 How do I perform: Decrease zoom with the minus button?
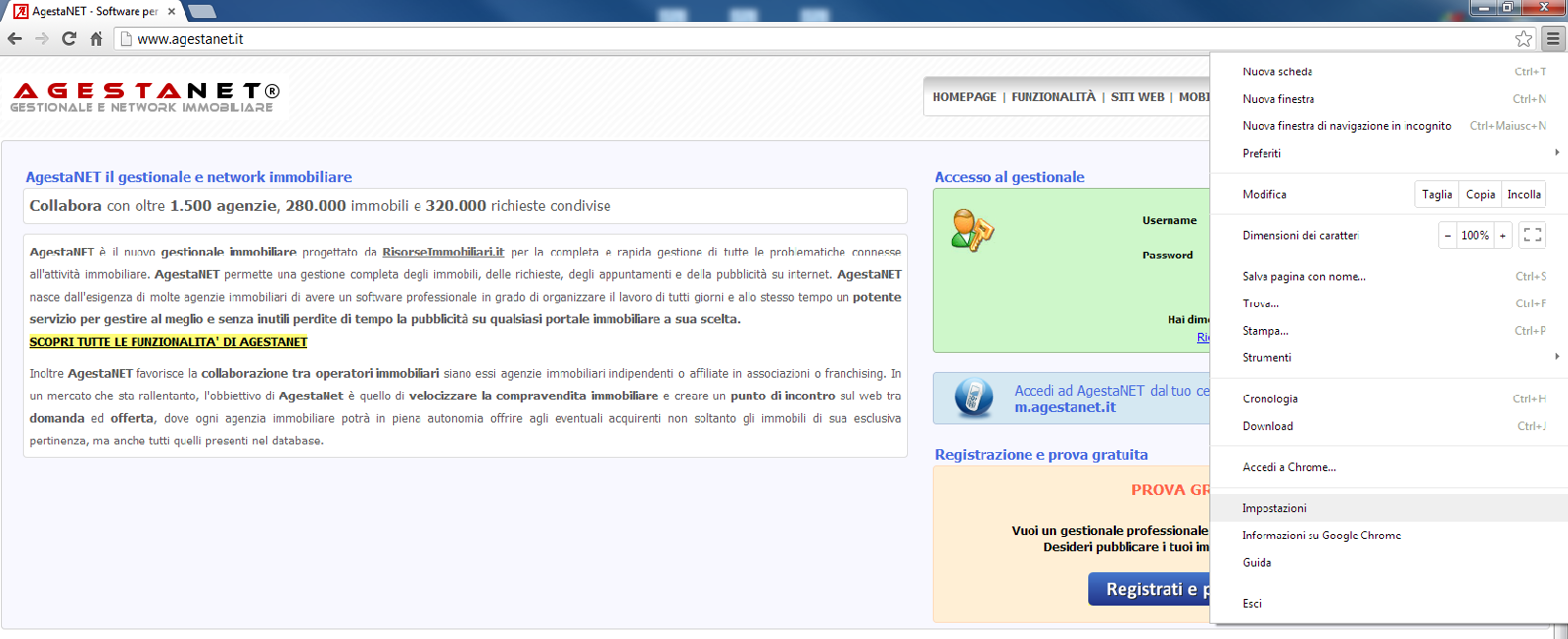coord(1448,236)
